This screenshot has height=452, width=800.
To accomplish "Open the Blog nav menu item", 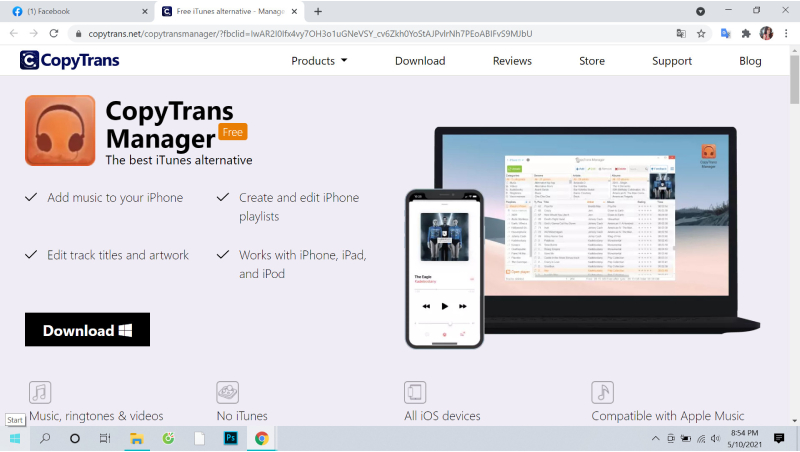I will coord(750,61).
